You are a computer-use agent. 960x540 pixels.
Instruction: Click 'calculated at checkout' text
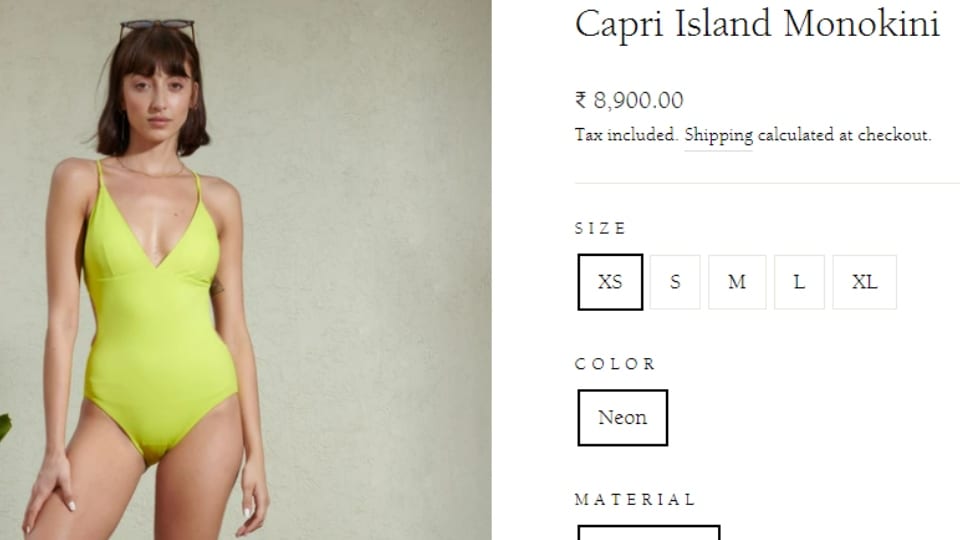844,135
